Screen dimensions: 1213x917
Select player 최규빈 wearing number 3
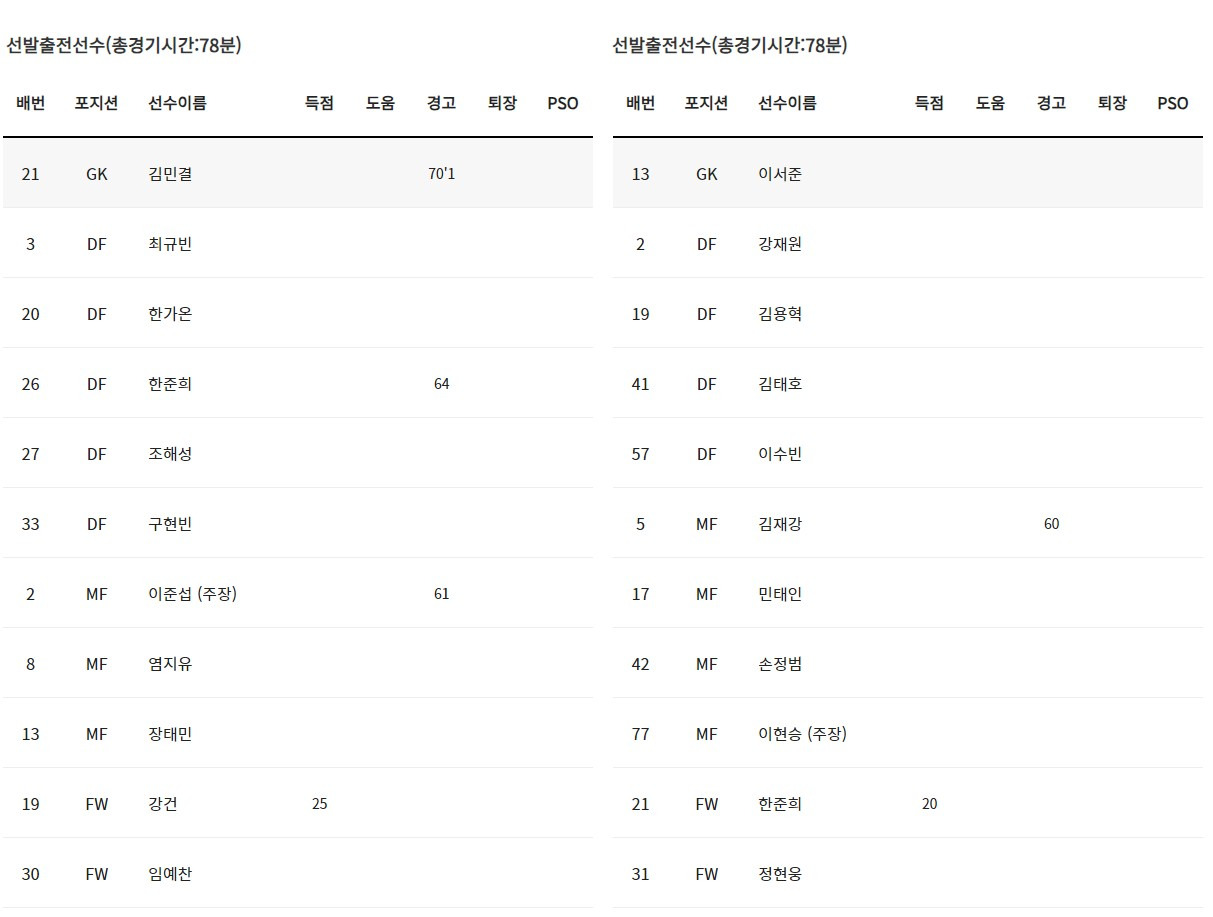pos(170,244)
